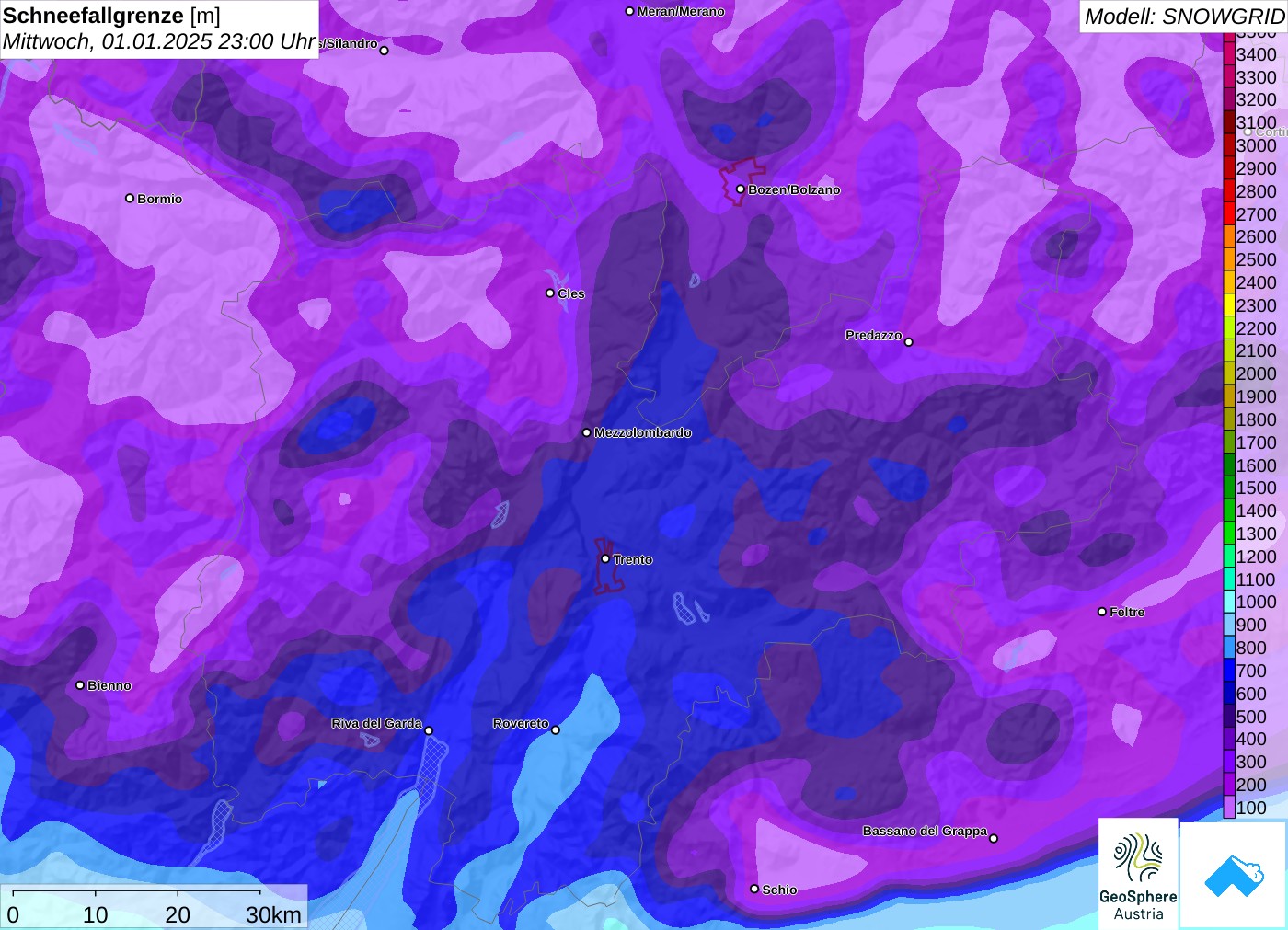This screenshot has width=1288, height=930.
Task: Click the Rovereto label text
Action: click(521, 723)
